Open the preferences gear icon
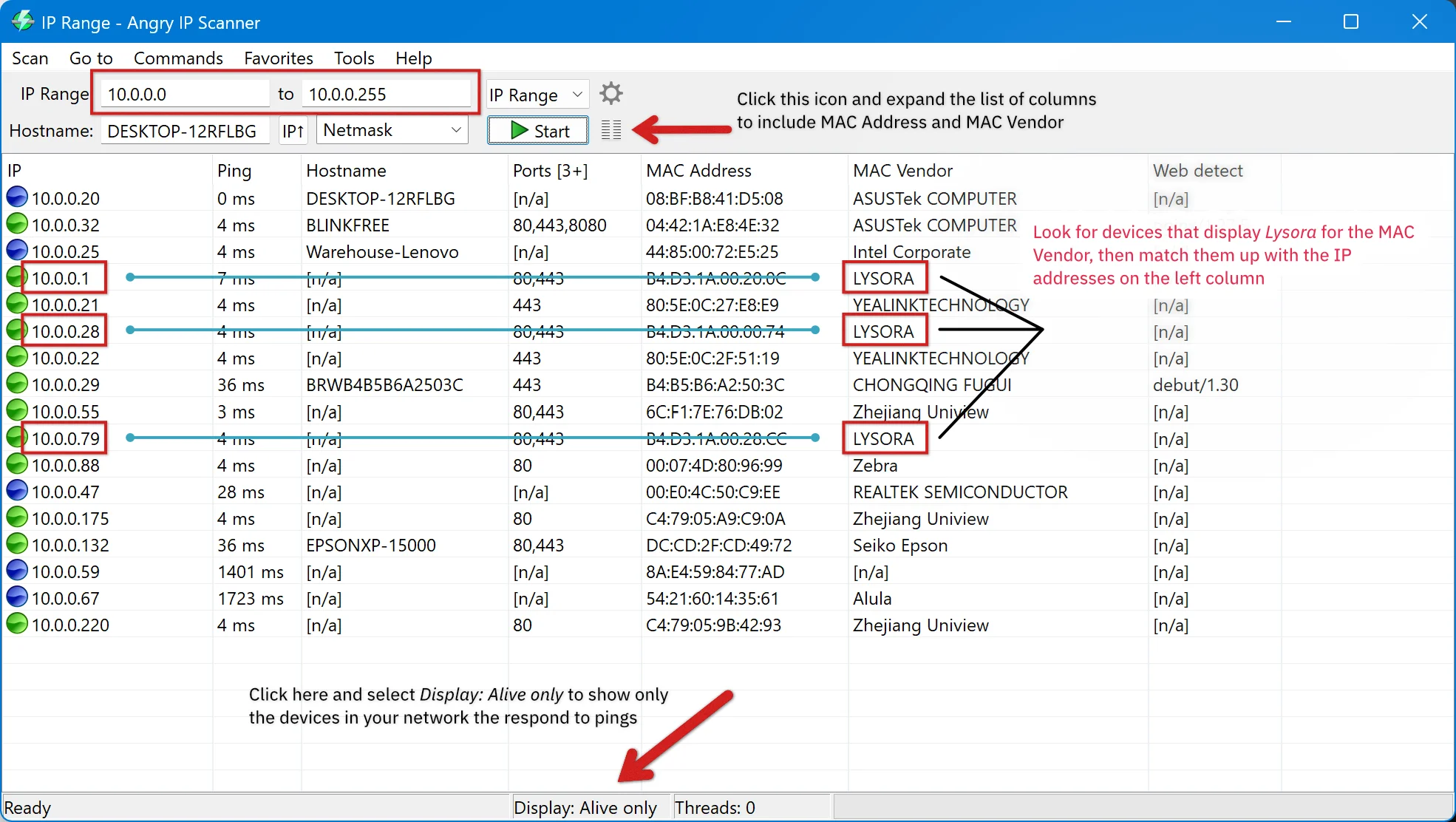Image resolution: width=1456 pixels, height=822 pixels. 611,94
